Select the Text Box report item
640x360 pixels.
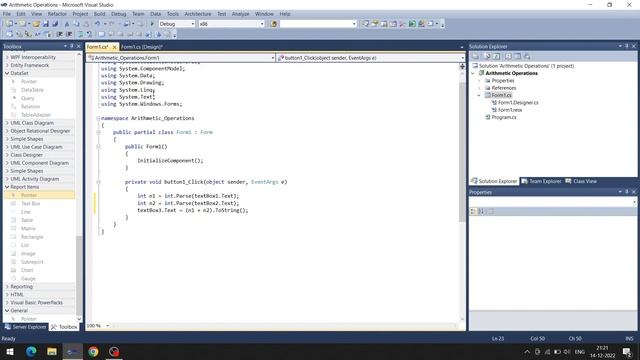click(x=30, y=204)
